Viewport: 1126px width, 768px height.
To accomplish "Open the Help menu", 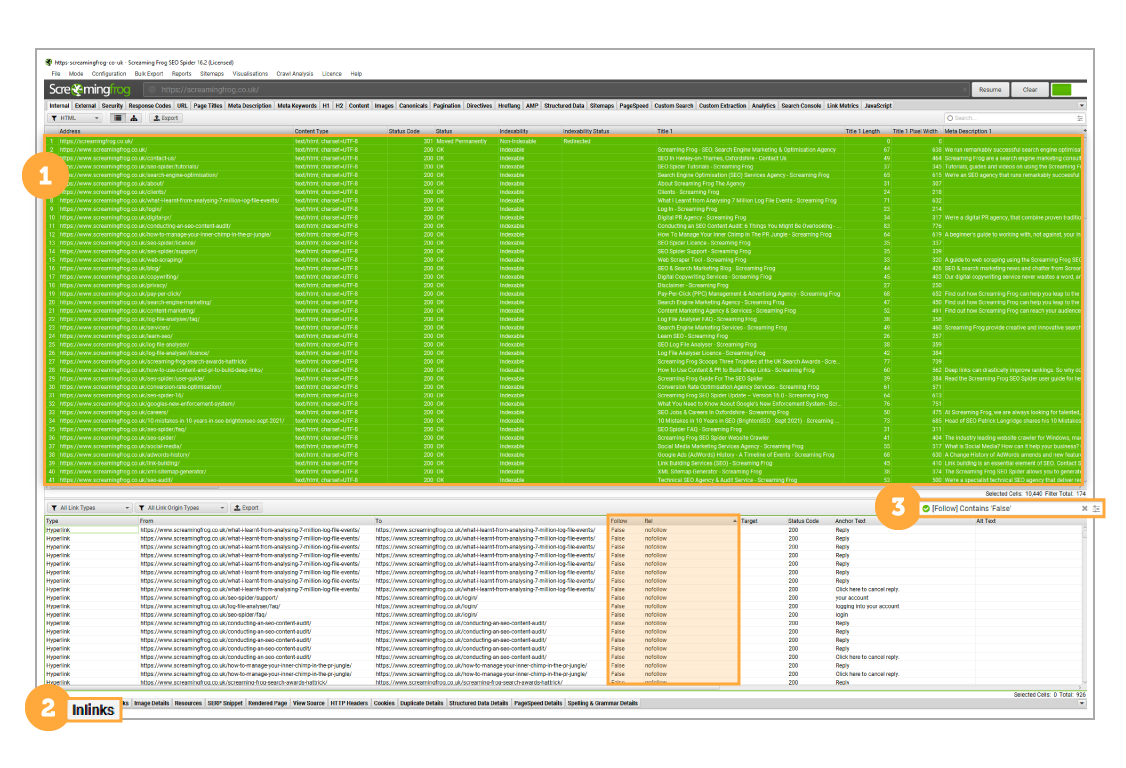I will 356,74.
